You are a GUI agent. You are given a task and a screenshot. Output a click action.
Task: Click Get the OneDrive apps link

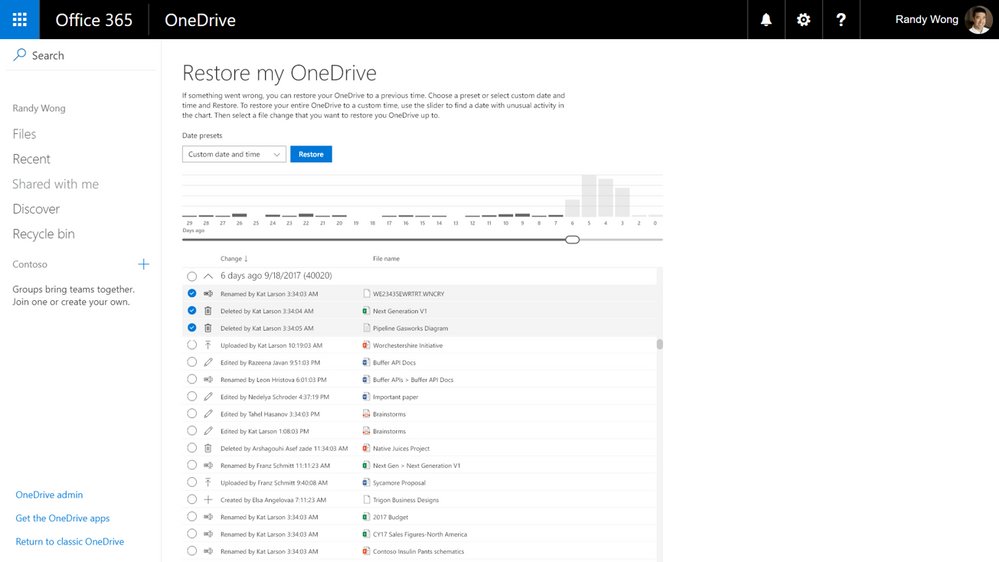pos(62,518)
